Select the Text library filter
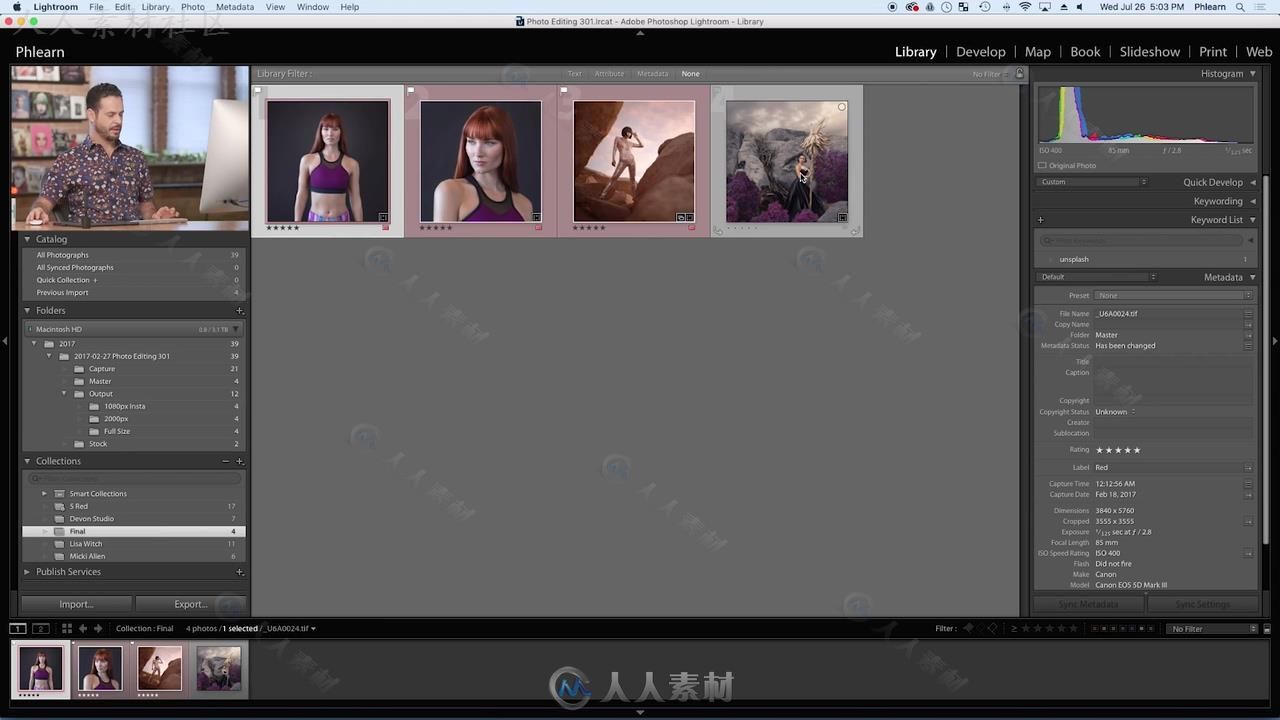The width and height of the screenshot is (1280, 720). 574,74
